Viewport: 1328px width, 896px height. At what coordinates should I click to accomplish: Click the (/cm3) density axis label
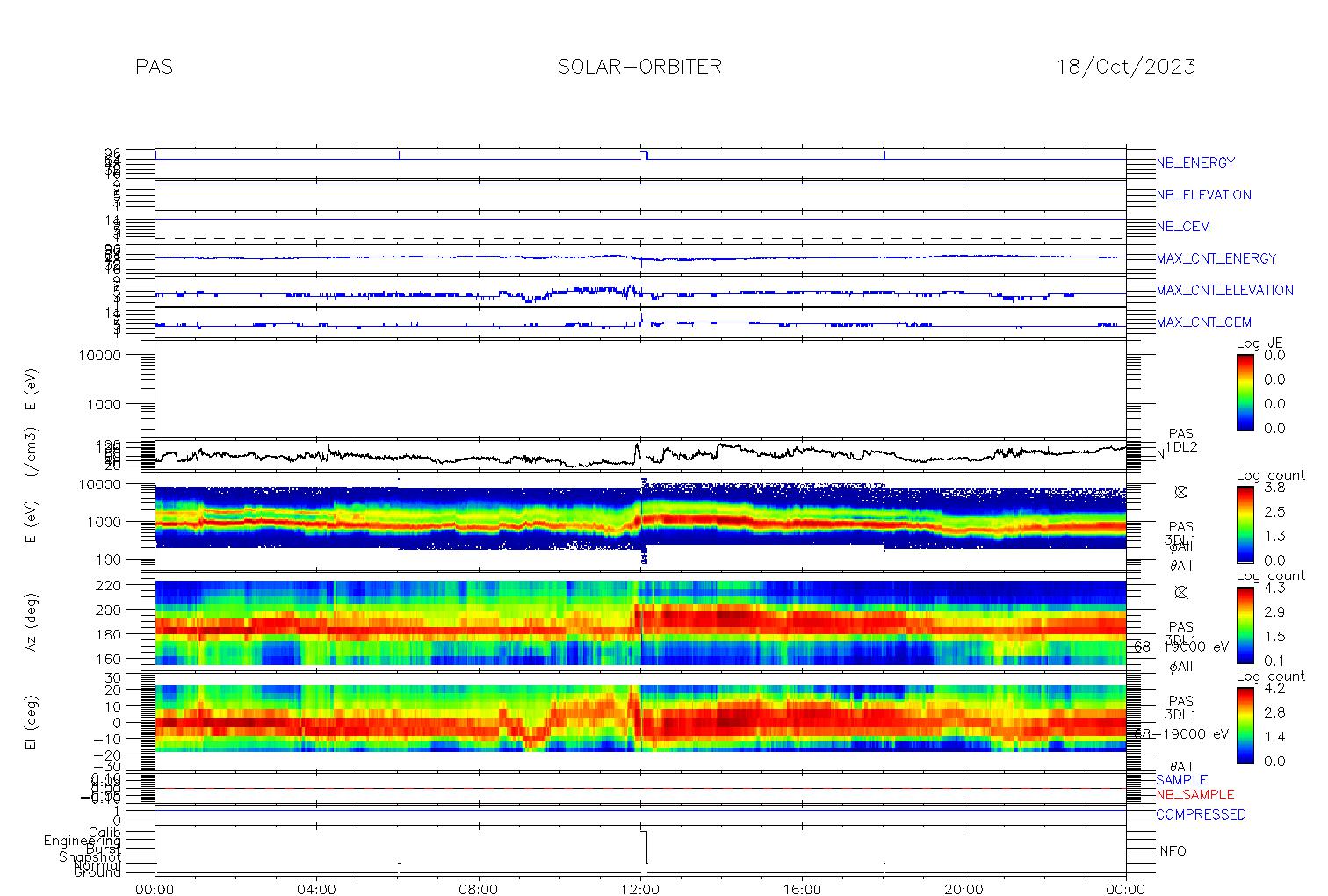32,453
